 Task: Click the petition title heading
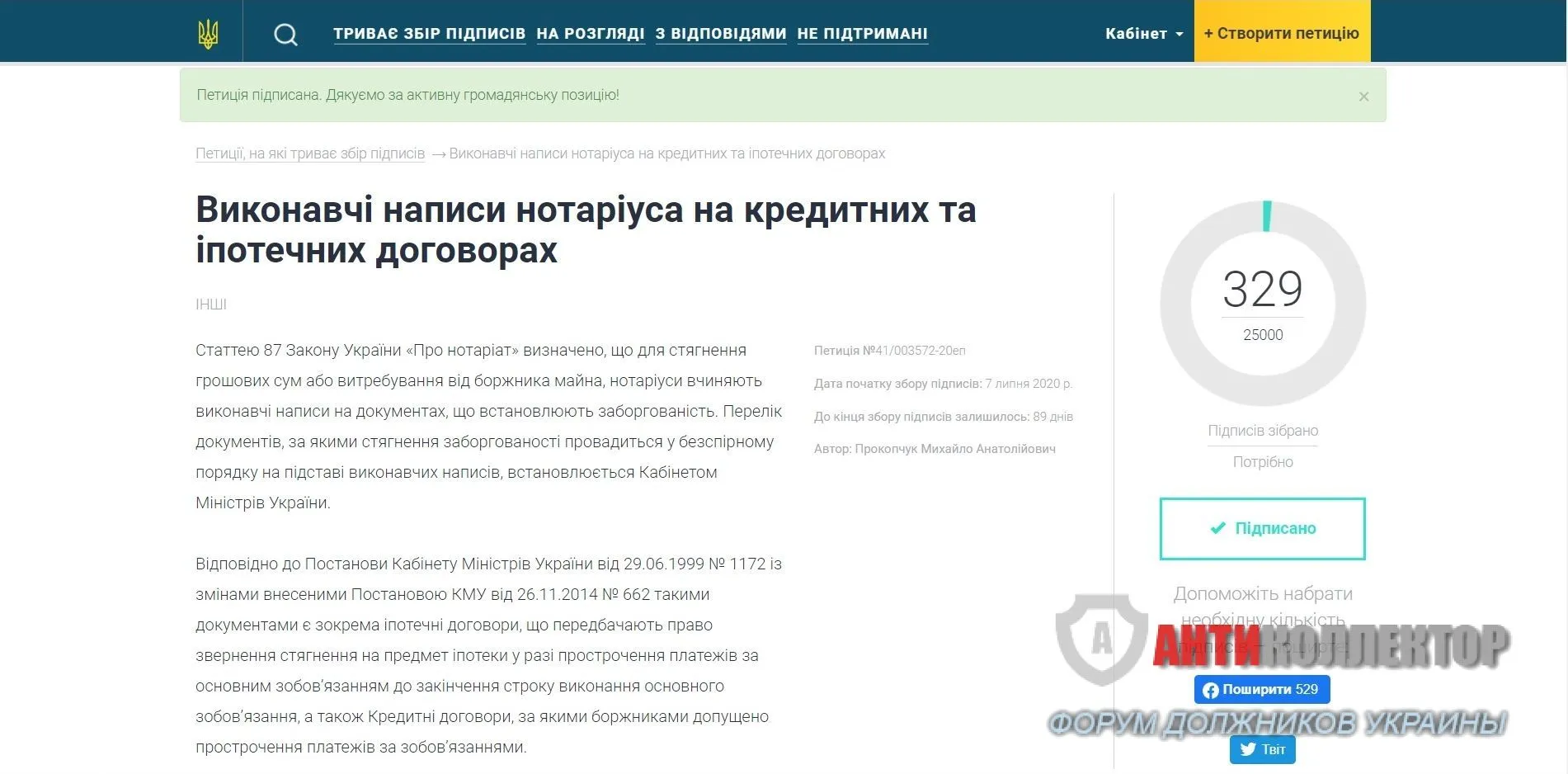coord(586,229)
